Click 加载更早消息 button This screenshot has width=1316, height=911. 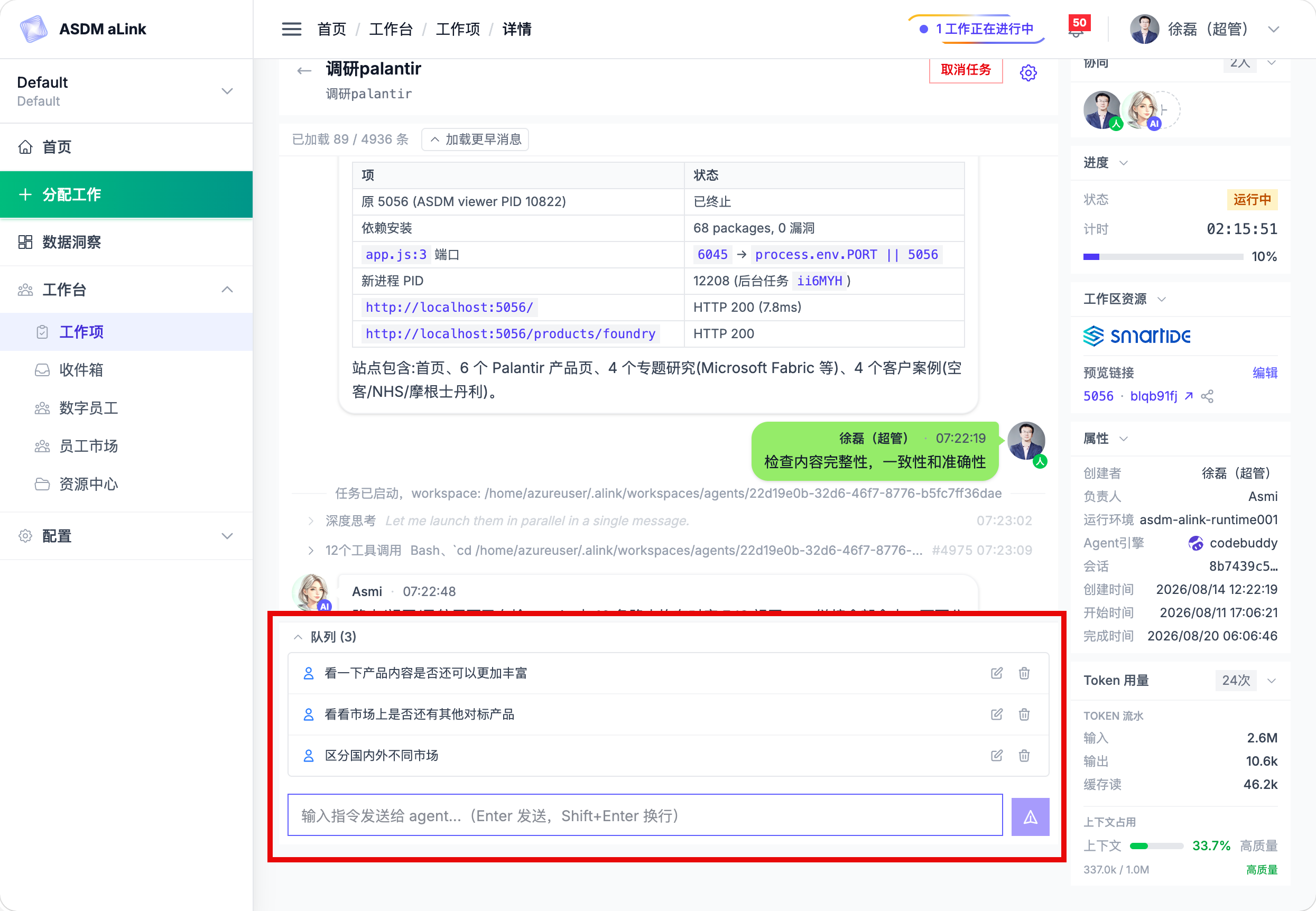click(x=475, y=140)
